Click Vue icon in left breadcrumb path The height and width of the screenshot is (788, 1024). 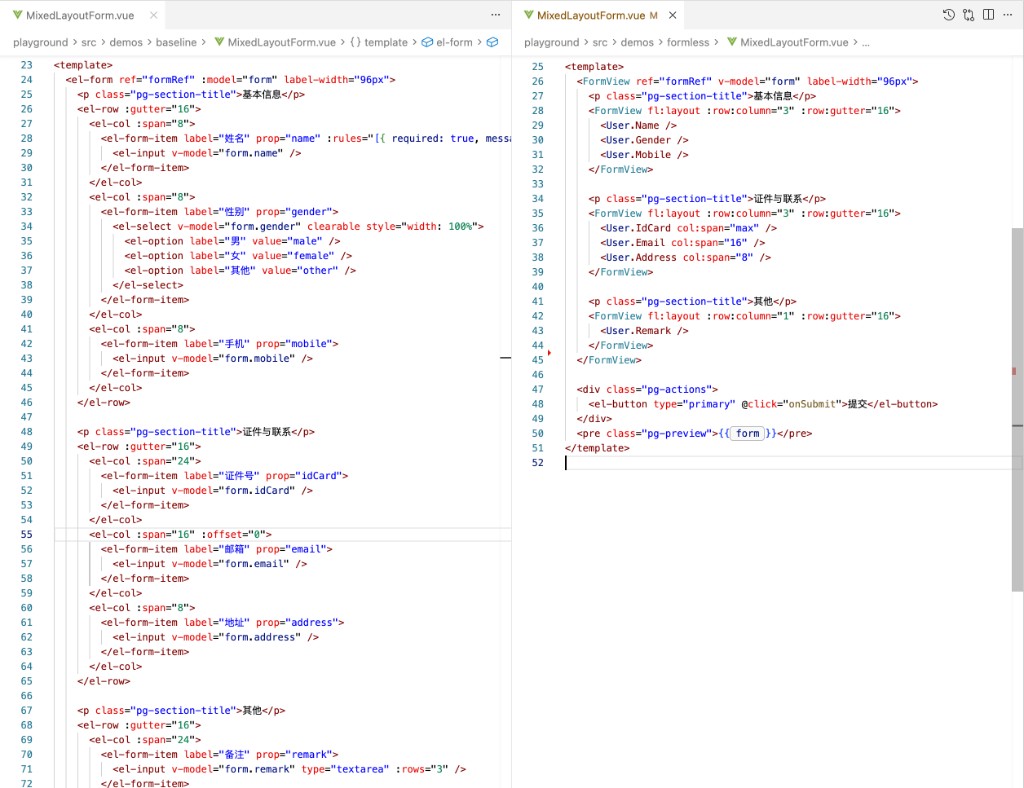[x=219, y=42]
